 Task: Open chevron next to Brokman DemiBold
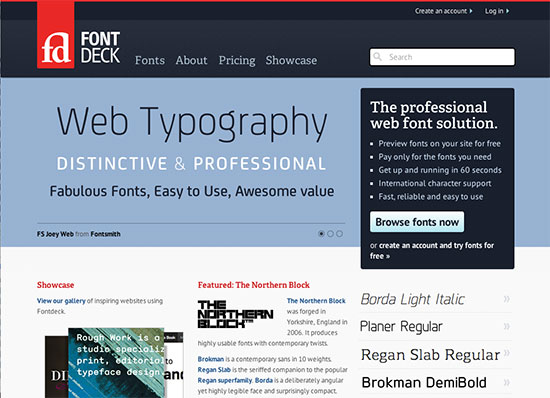pyautogui.click(x=507, y=382)
